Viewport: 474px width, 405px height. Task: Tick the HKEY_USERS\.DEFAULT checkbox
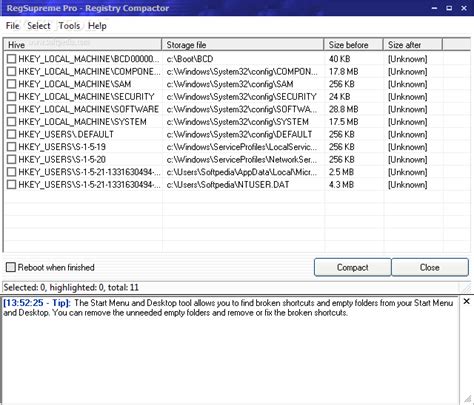point(11,134)
